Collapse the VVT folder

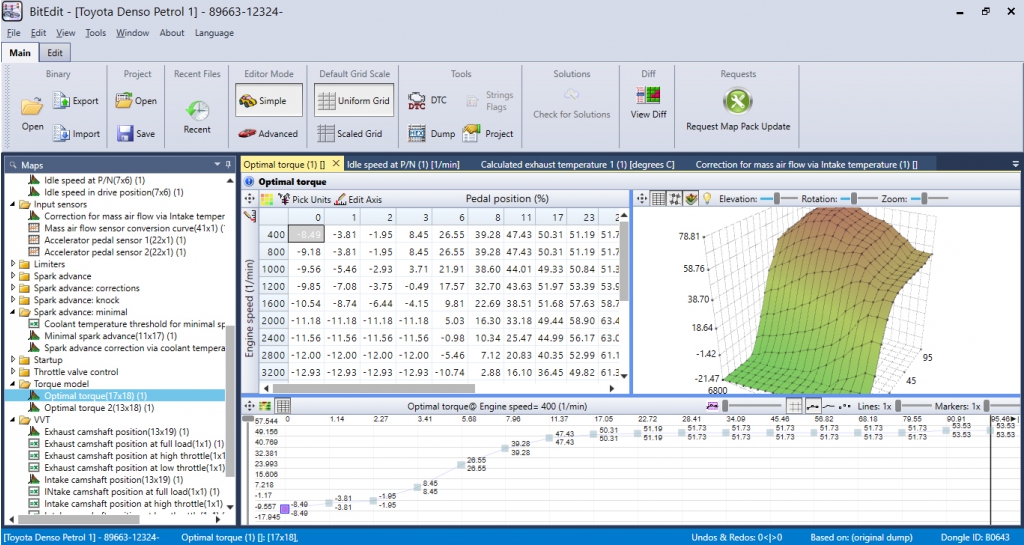14,420
